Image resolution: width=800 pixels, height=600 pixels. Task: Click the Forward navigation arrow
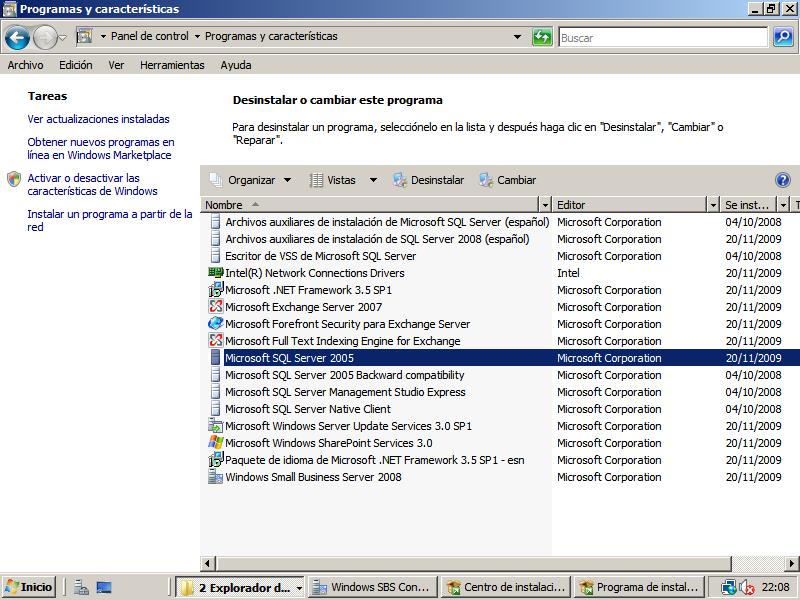click(x=45, y=37)
